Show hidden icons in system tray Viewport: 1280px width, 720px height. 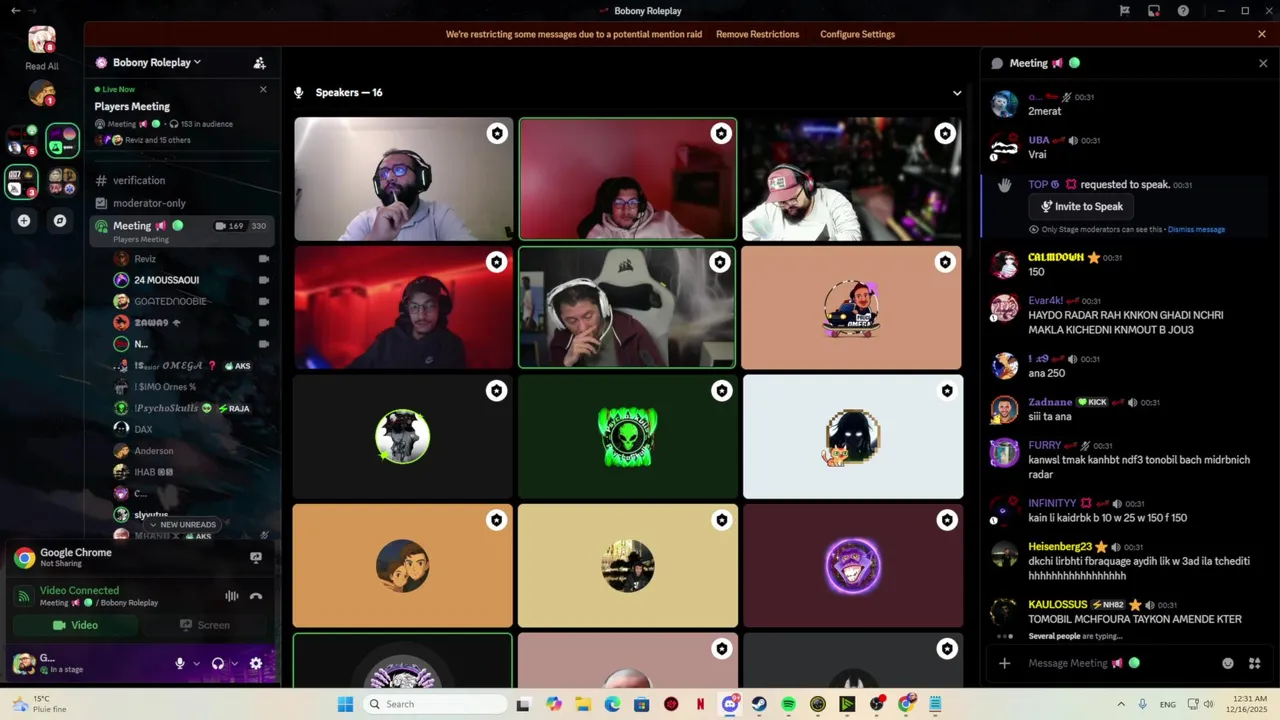[x=1121, y=704]
